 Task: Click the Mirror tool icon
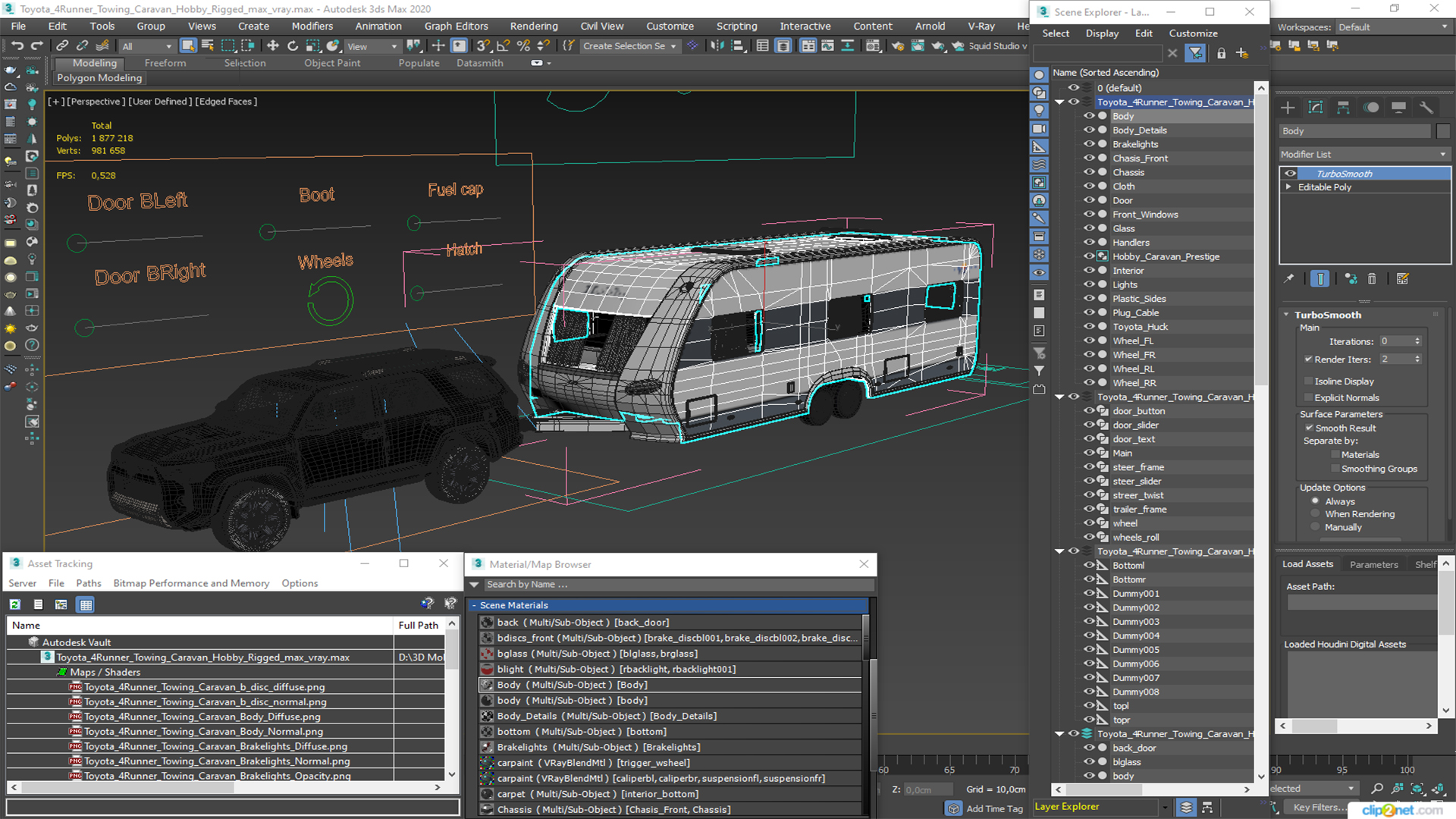point(717,46)
